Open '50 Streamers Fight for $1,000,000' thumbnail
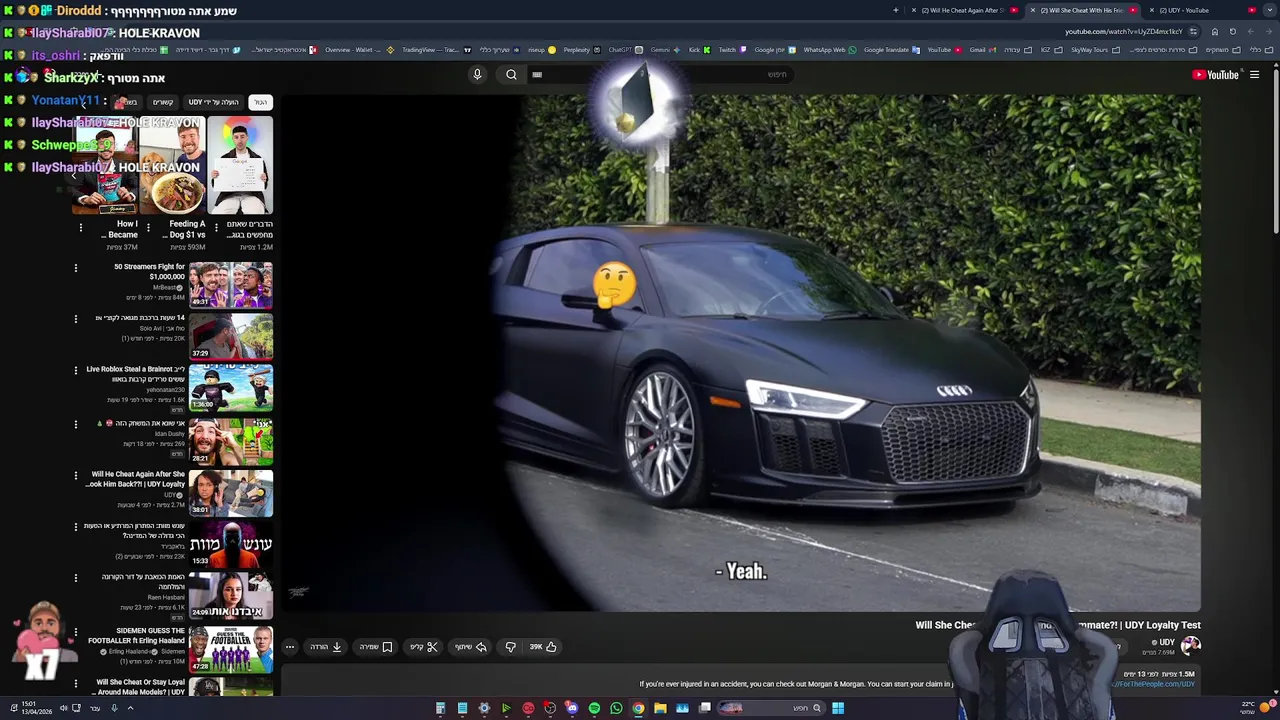The width and height of the screenshot is (1280, 720). 231,285
